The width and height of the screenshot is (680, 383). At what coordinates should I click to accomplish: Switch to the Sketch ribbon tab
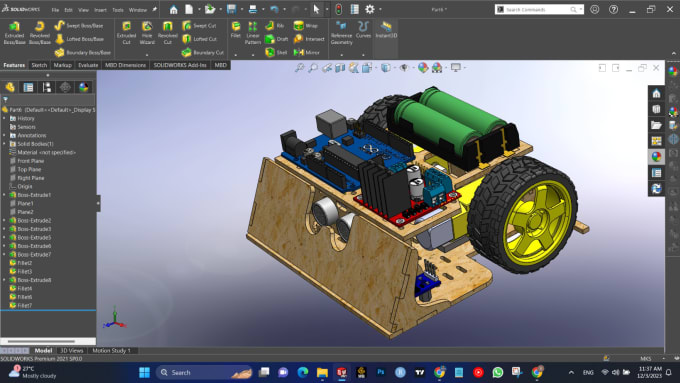pyautogui.click(x=39, y=65)
